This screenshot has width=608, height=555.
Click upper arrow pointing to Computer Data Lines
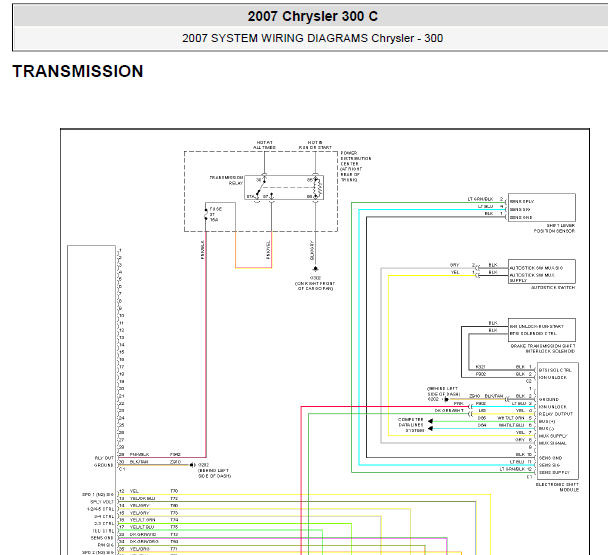point(430,421)
